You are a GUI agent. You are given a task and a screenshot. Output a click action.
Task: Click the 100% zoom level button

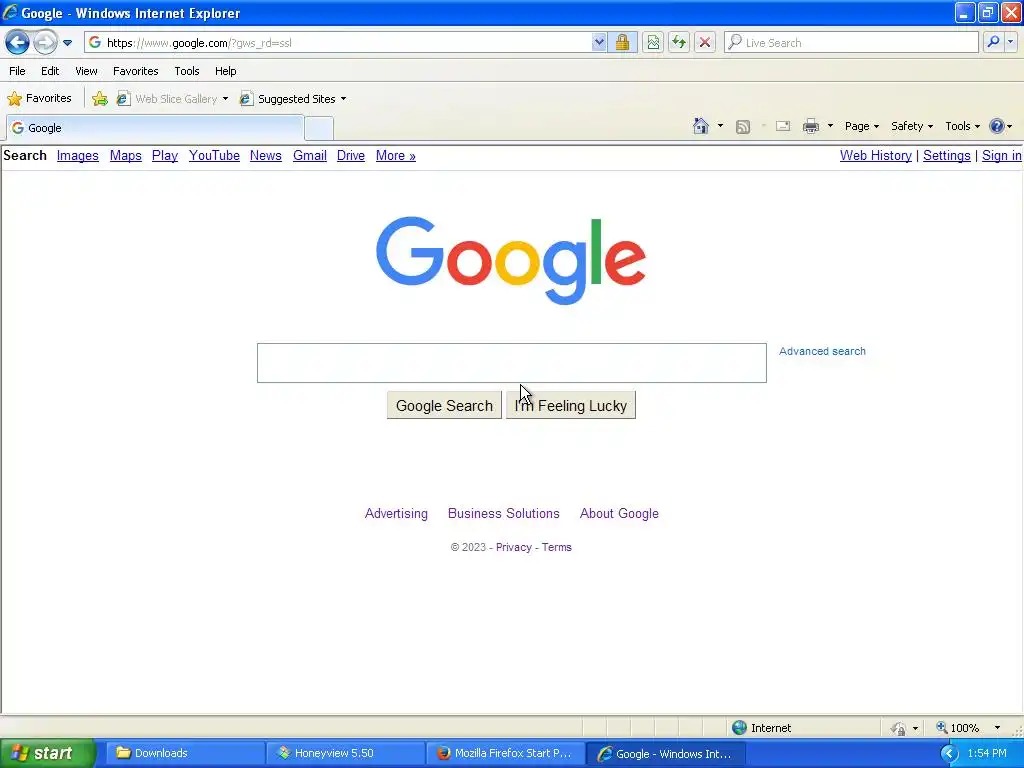pos(964,728)
